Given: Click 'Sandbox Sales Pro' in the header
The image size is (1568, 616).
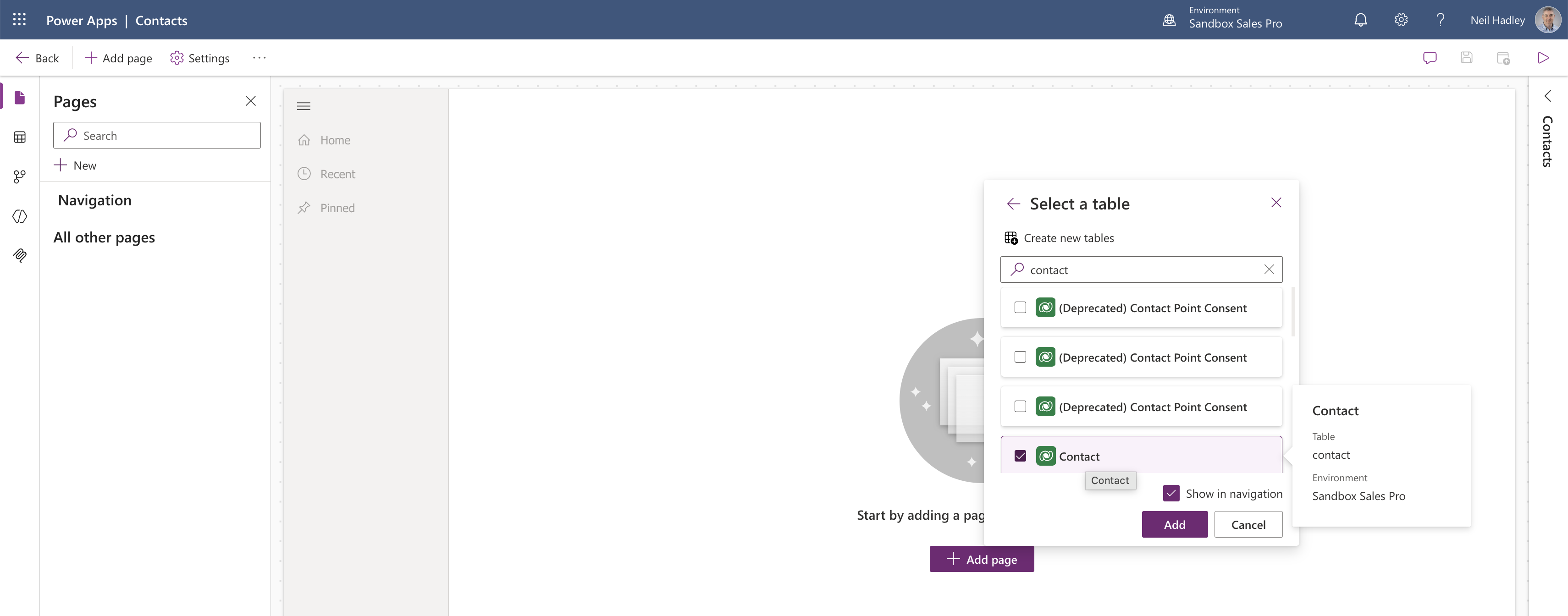Looking at the screenshot, I should click(x=1235, y=23).
